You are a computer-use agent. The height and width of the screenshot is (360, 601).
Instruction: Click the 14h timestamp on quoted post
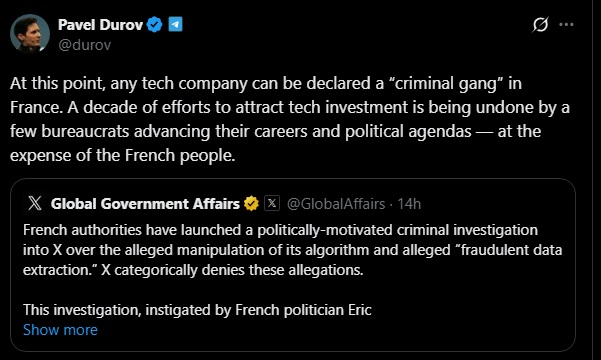(409, 204)
